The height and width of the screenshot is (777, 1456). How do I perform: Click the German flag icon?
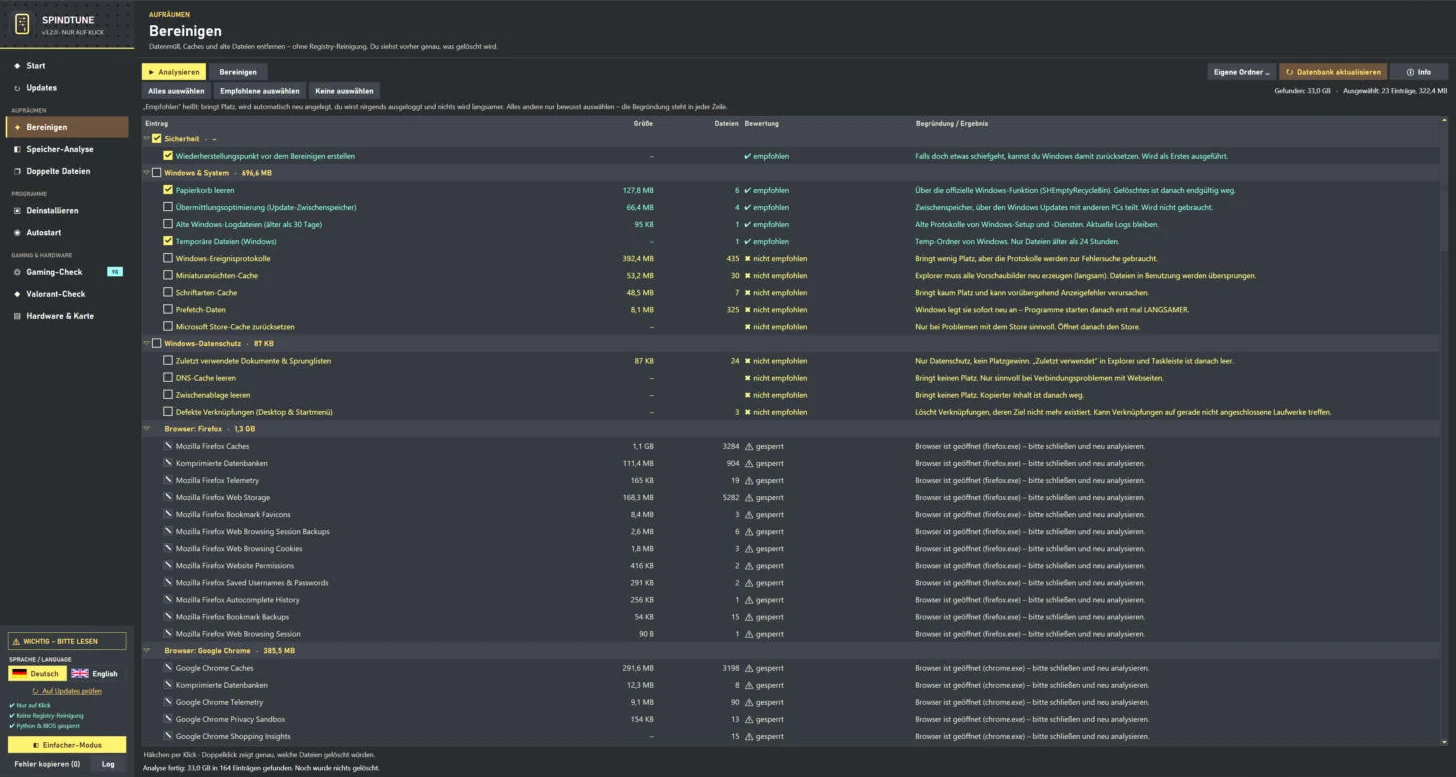click(x=19, y=673)
